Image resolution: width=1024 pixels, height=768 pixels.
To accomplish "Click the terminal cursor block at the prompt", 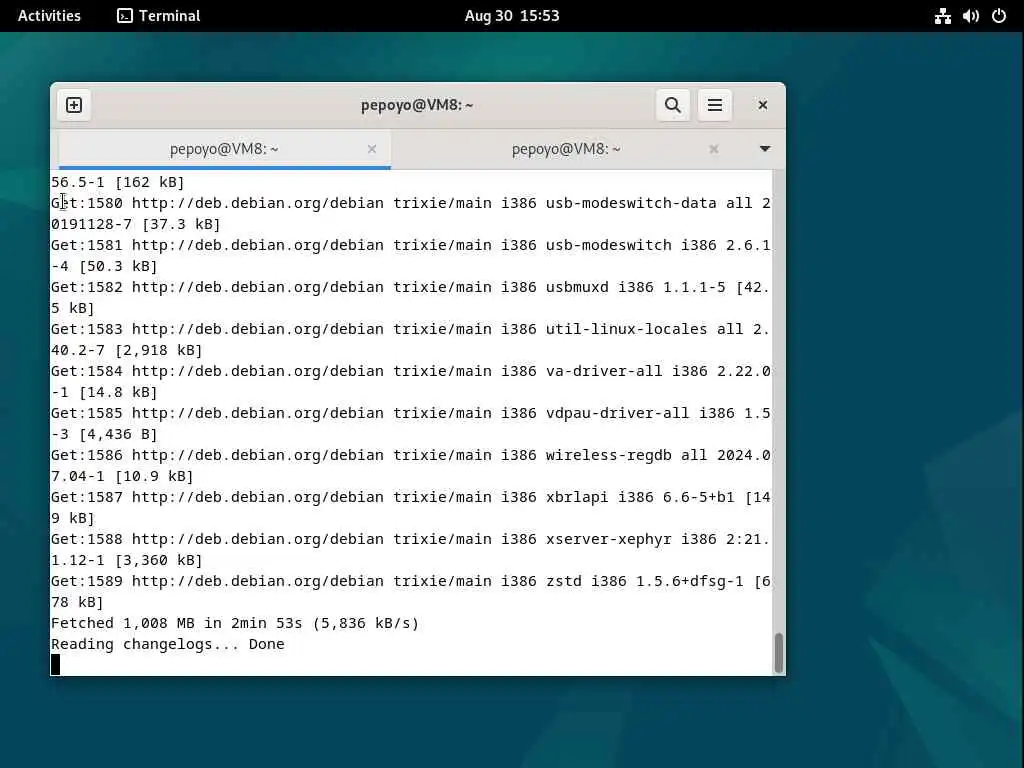I will pyautogui.click(x=56, y=665).
